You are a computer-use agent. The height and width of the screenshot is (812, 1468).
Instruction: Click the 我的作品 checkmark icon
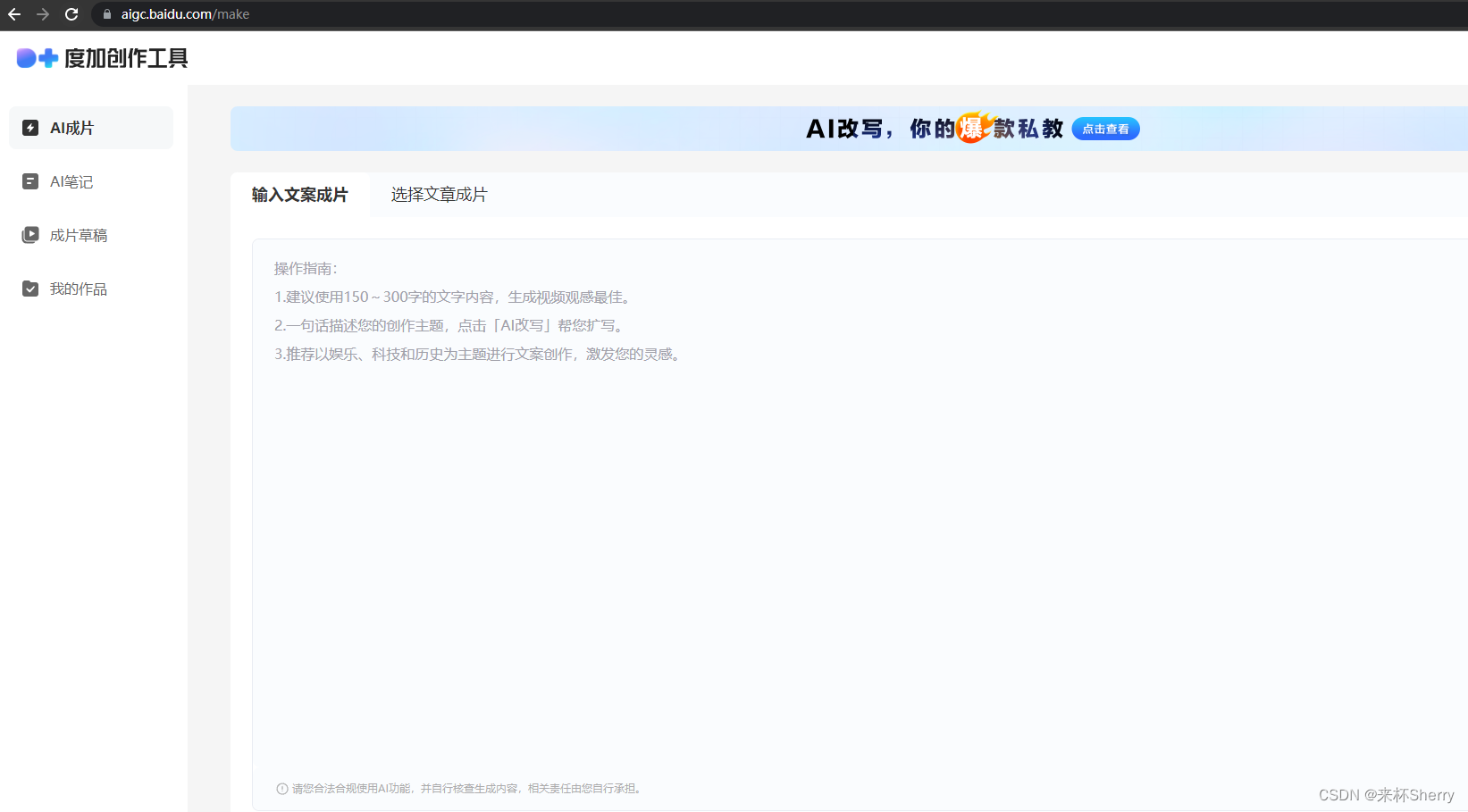pos(30,289)
